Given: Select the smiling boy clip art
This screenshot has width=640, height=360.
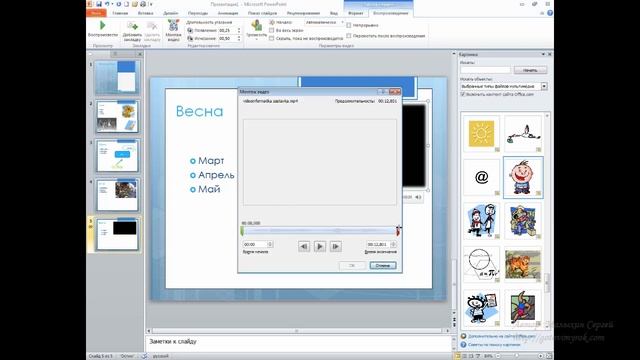Looking at the screenshot, I should (523, 178).
